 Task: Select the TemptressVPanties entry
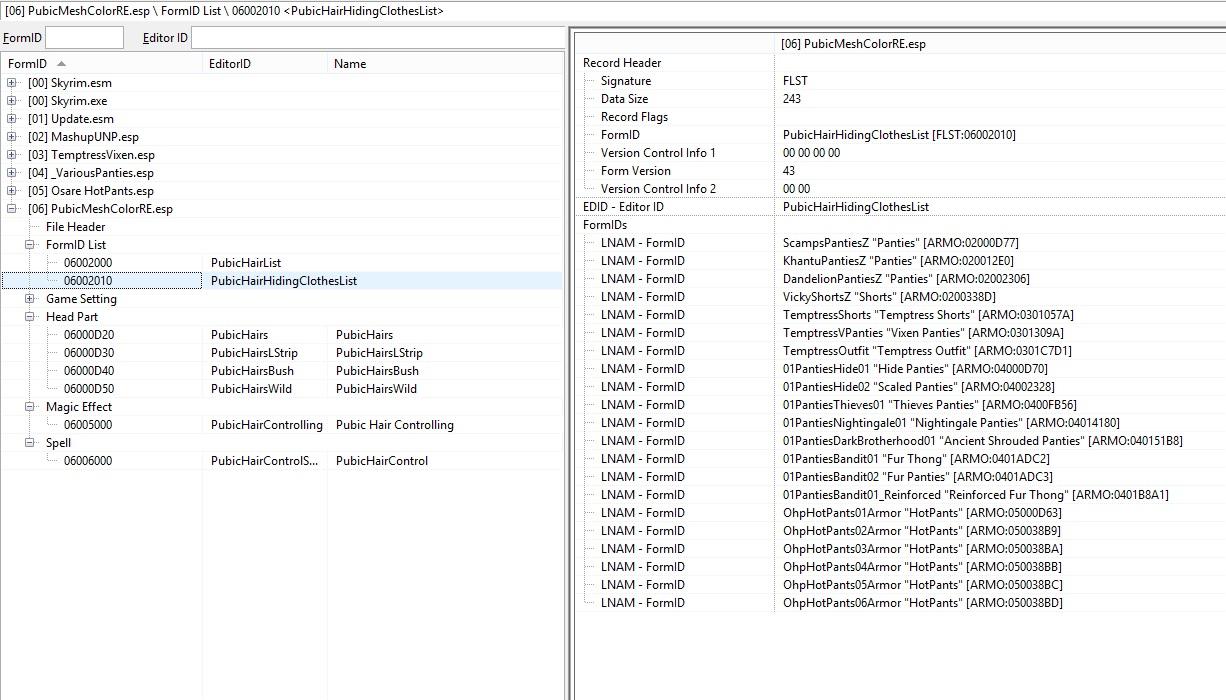tap(923, 333)
